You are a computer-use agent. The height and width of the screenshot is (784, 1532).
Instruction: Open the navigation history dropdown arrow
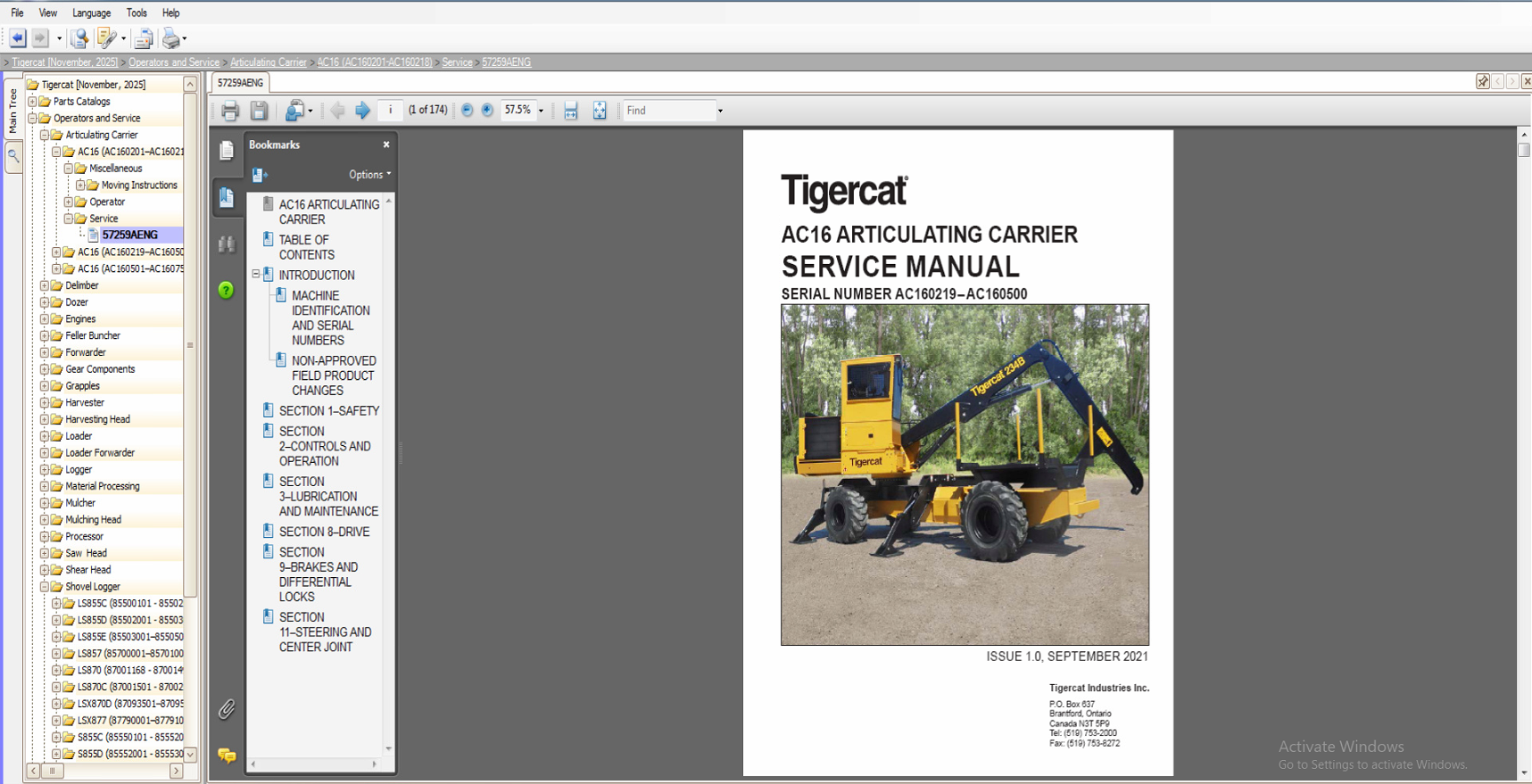click(x=59, y=38)
